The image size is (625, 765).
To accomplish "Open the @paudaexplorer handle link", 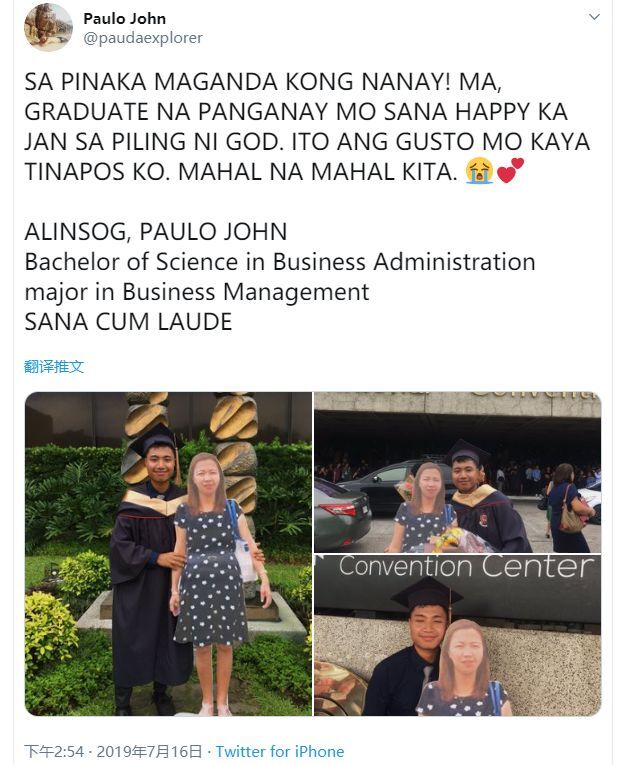I will [143, 38].
